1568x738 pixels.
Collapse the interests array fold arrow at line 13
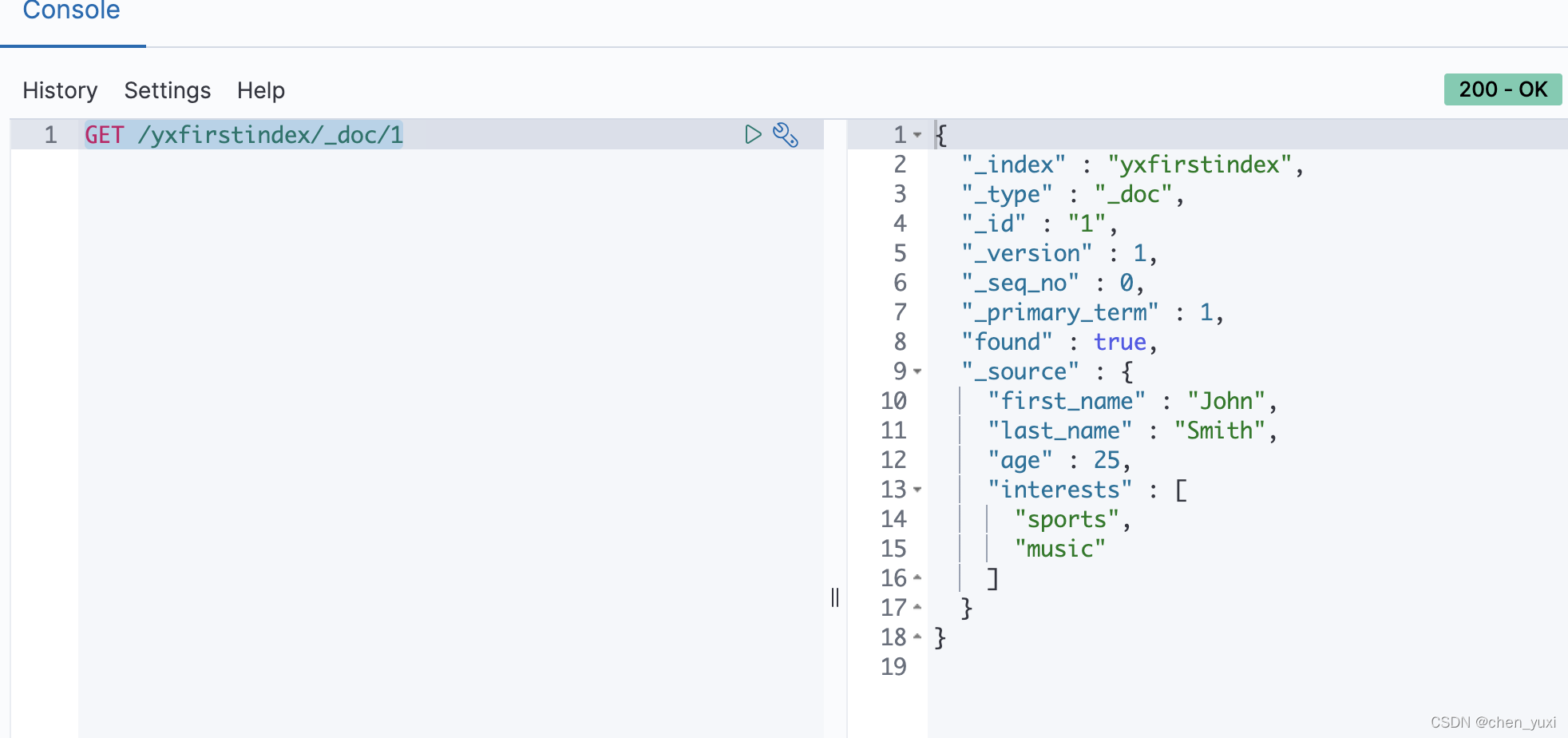coord(917,490)
